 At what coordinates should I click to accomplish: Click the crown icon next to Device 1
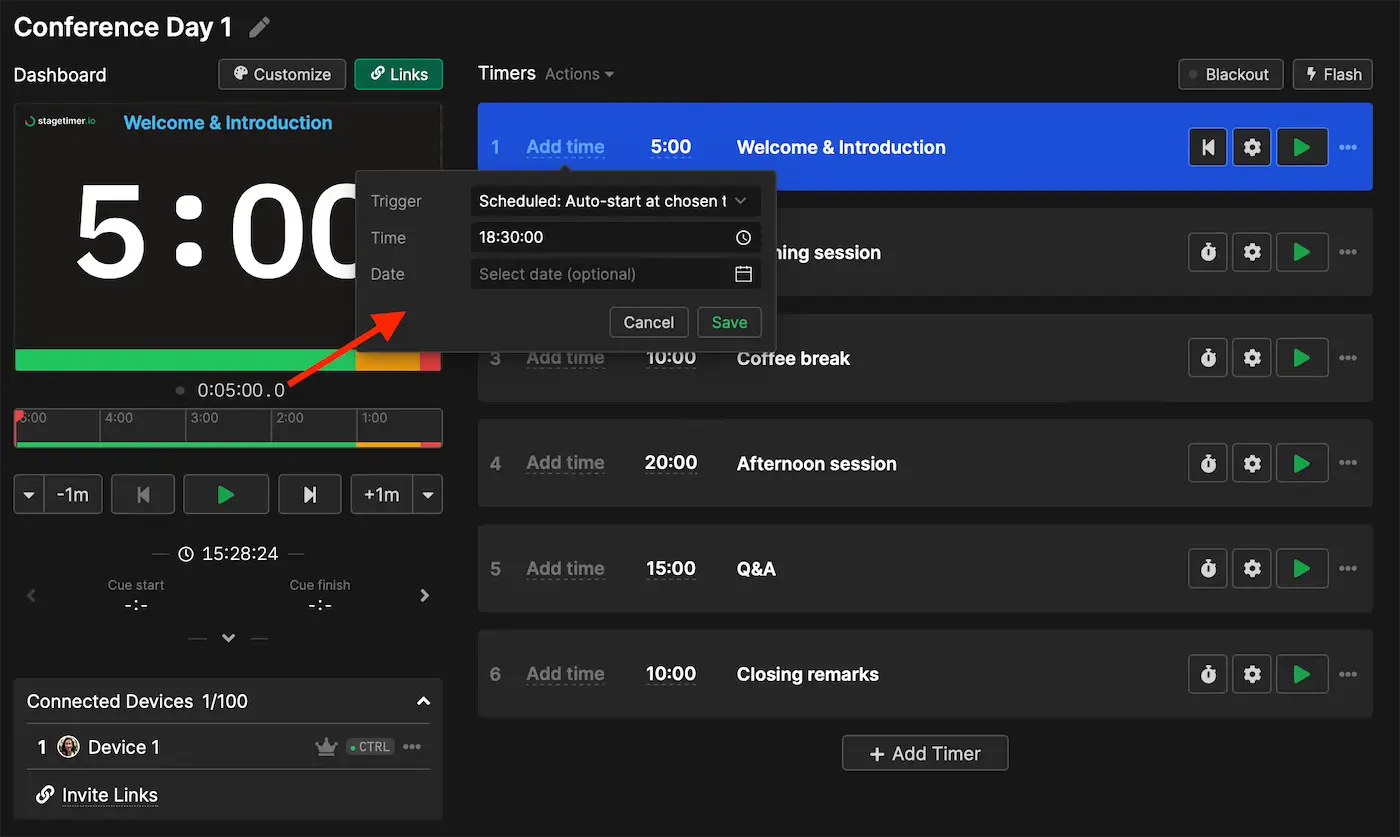pyautogui.click(x=326, y=746)
